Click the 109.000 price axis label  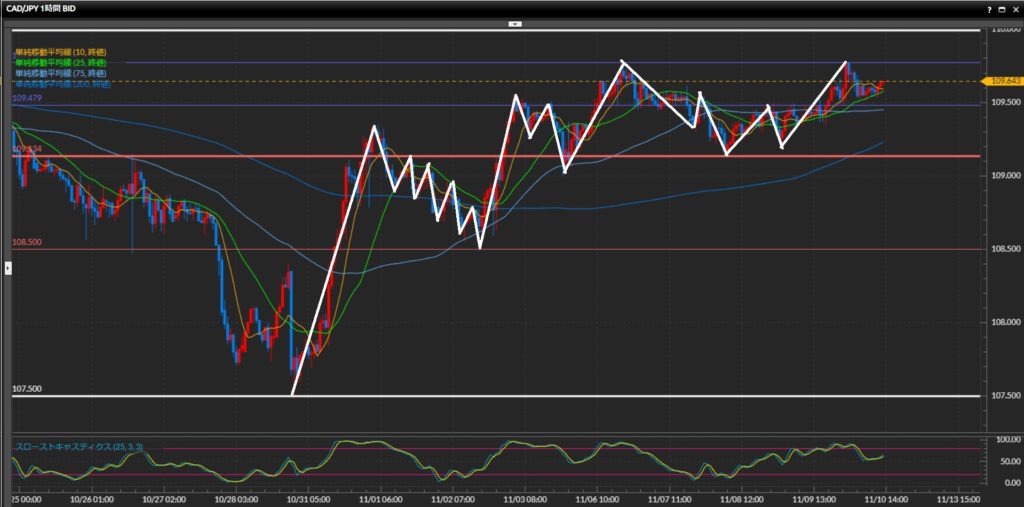coord(1001,176)
